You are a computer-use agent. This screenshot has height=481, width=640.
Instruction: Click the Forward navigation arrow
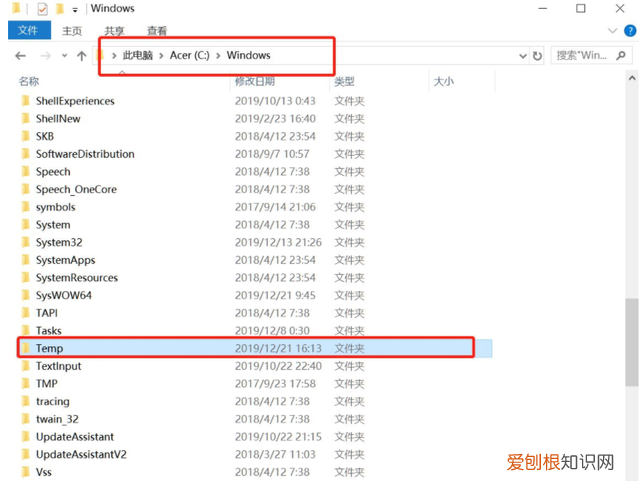point(45,56)
